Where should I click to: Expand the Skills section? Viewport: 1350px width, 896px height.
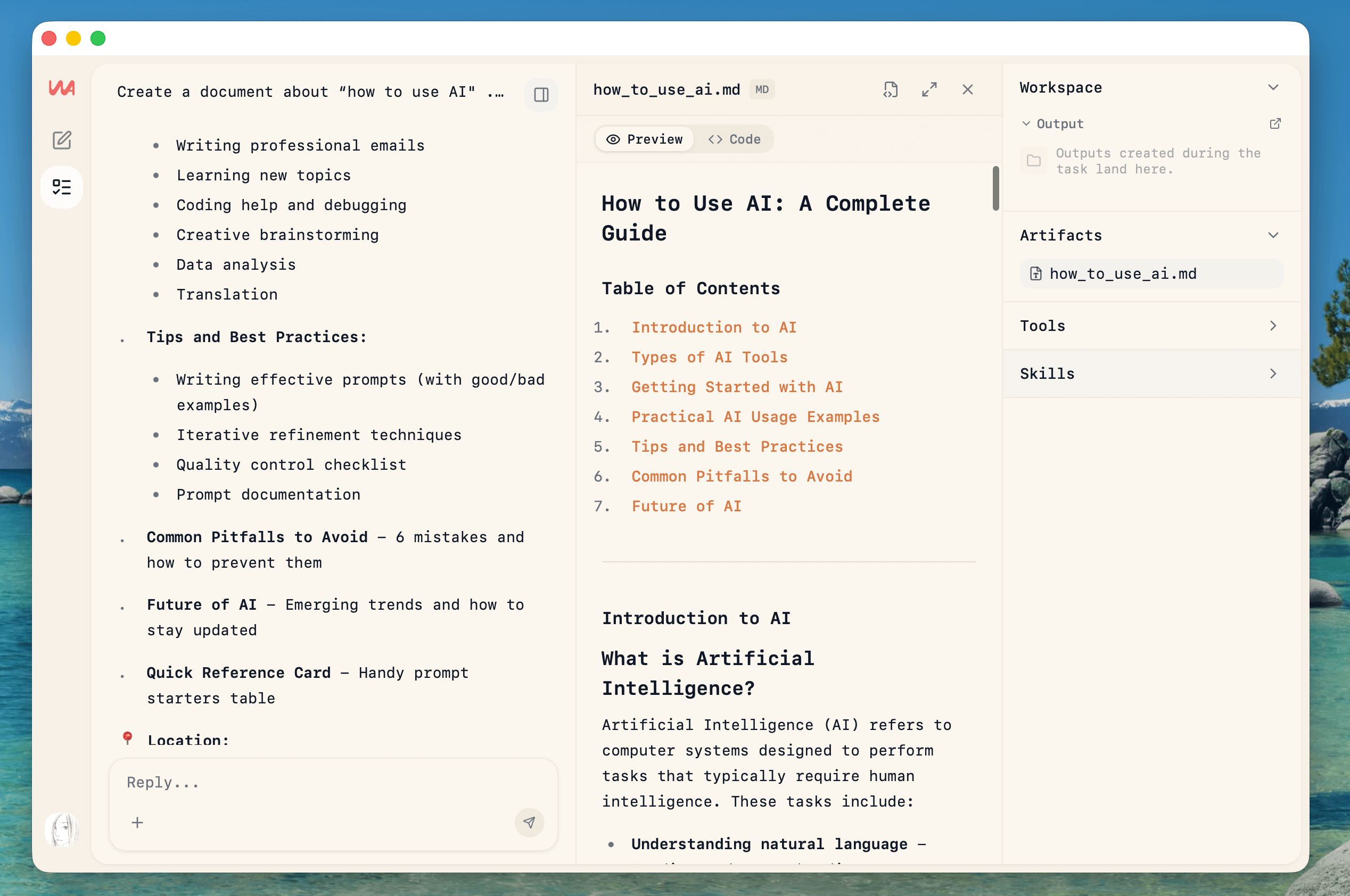1273,374
